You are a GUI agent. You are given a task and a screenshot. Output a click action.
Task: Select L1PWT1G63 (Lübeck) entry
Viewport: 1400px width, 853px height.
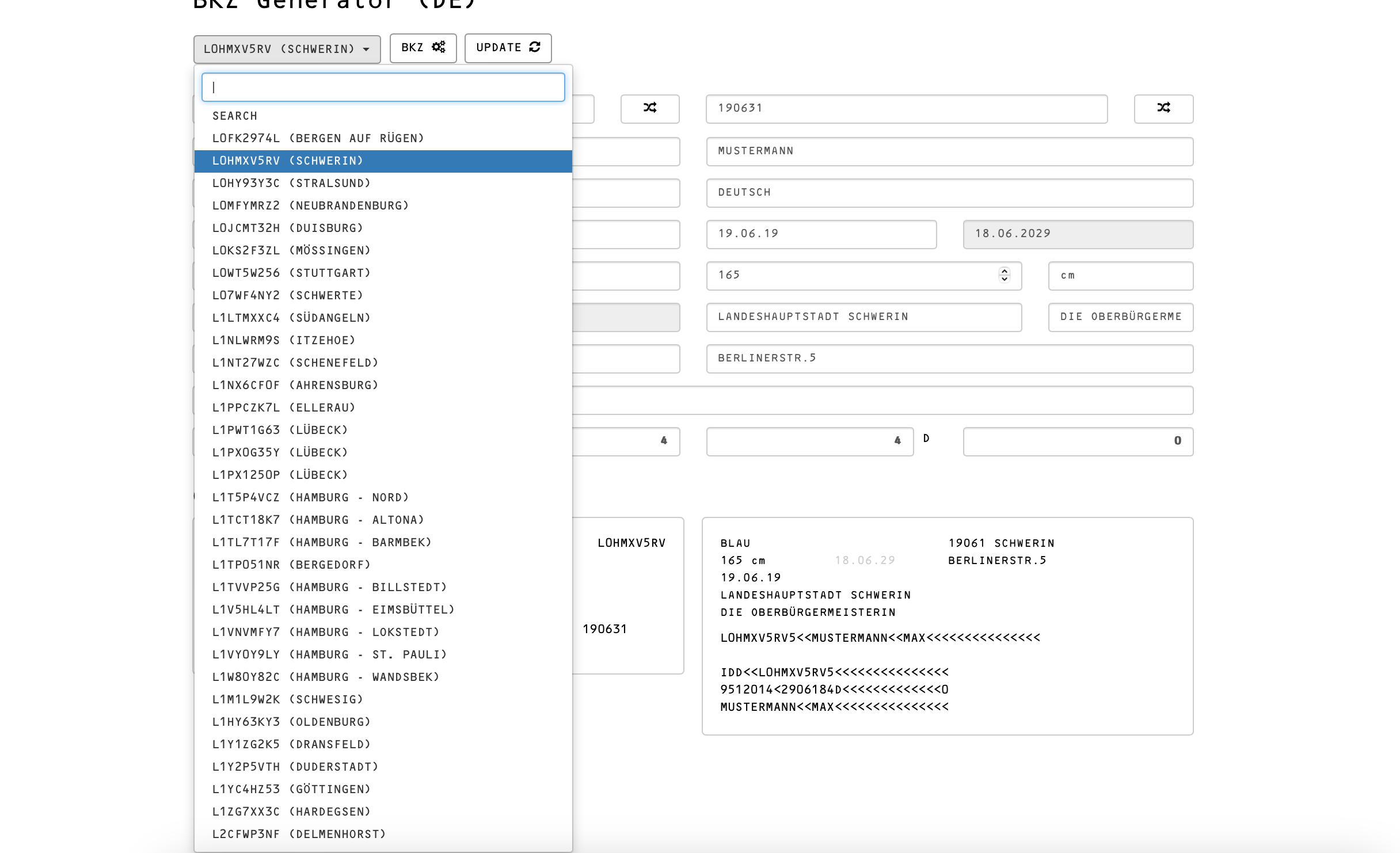(x=383, y=430)
